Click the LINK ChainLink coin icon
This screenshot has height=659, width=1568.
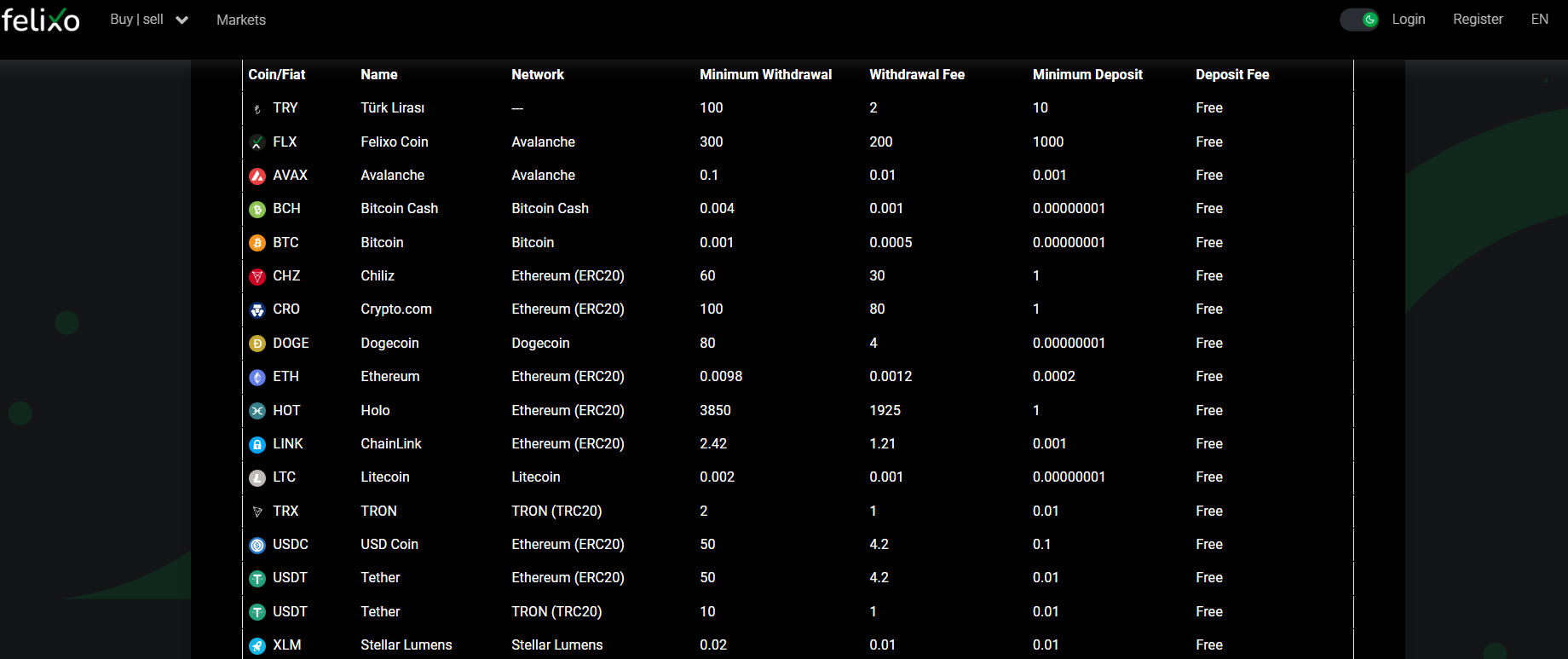[x=257, y=445]
